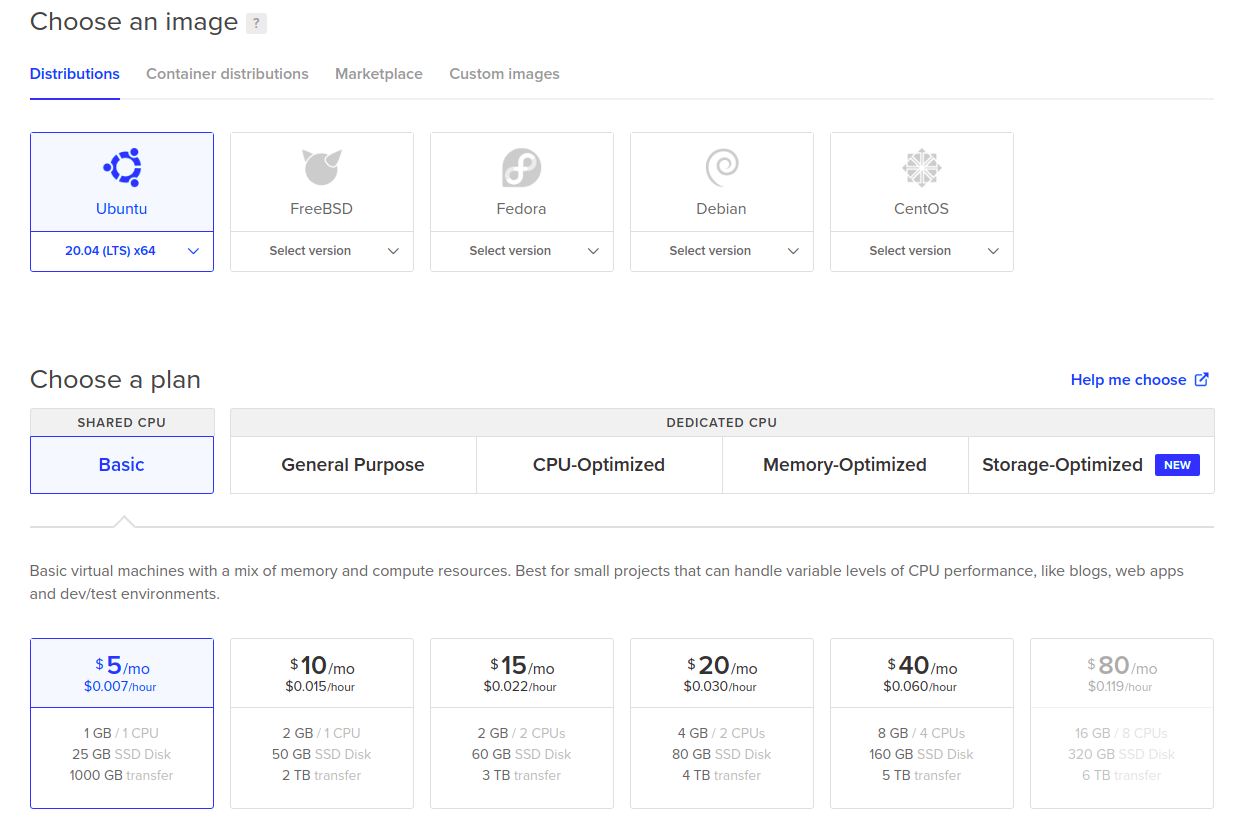This screenshot has height=834, width=1237.
Task: Expand the FreeBSD Select version dropdown
Action: [x=322, y=251]
